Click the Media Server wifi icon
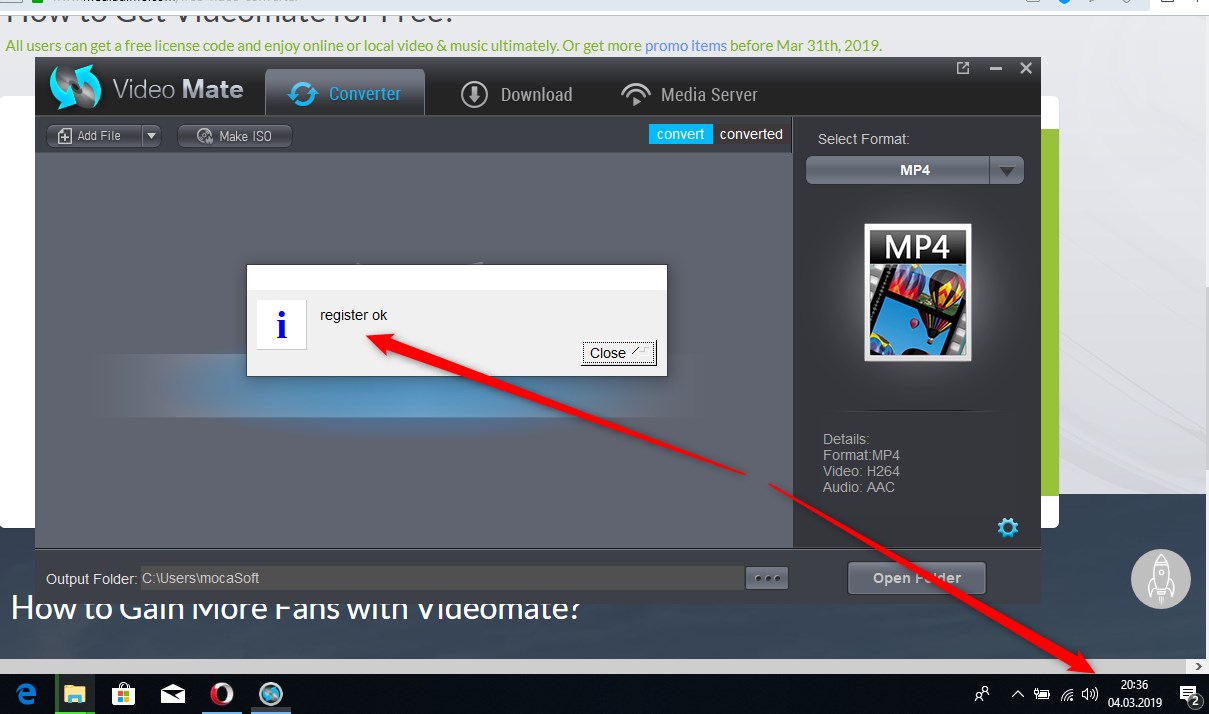This screenshot has height=714, width=1209. [635, 94]
